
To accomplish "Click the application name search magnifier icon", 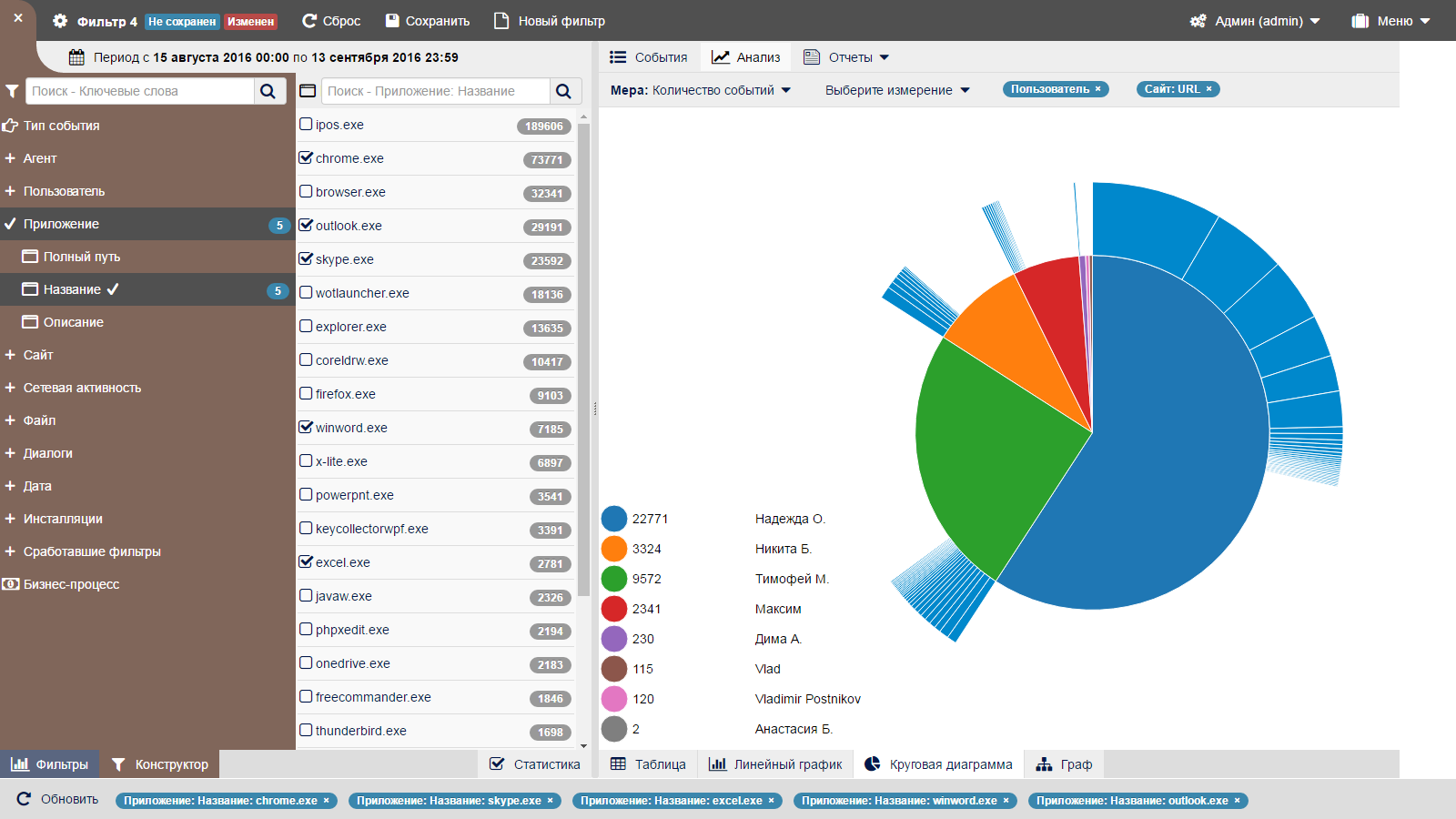I will (x=563, y=91).
